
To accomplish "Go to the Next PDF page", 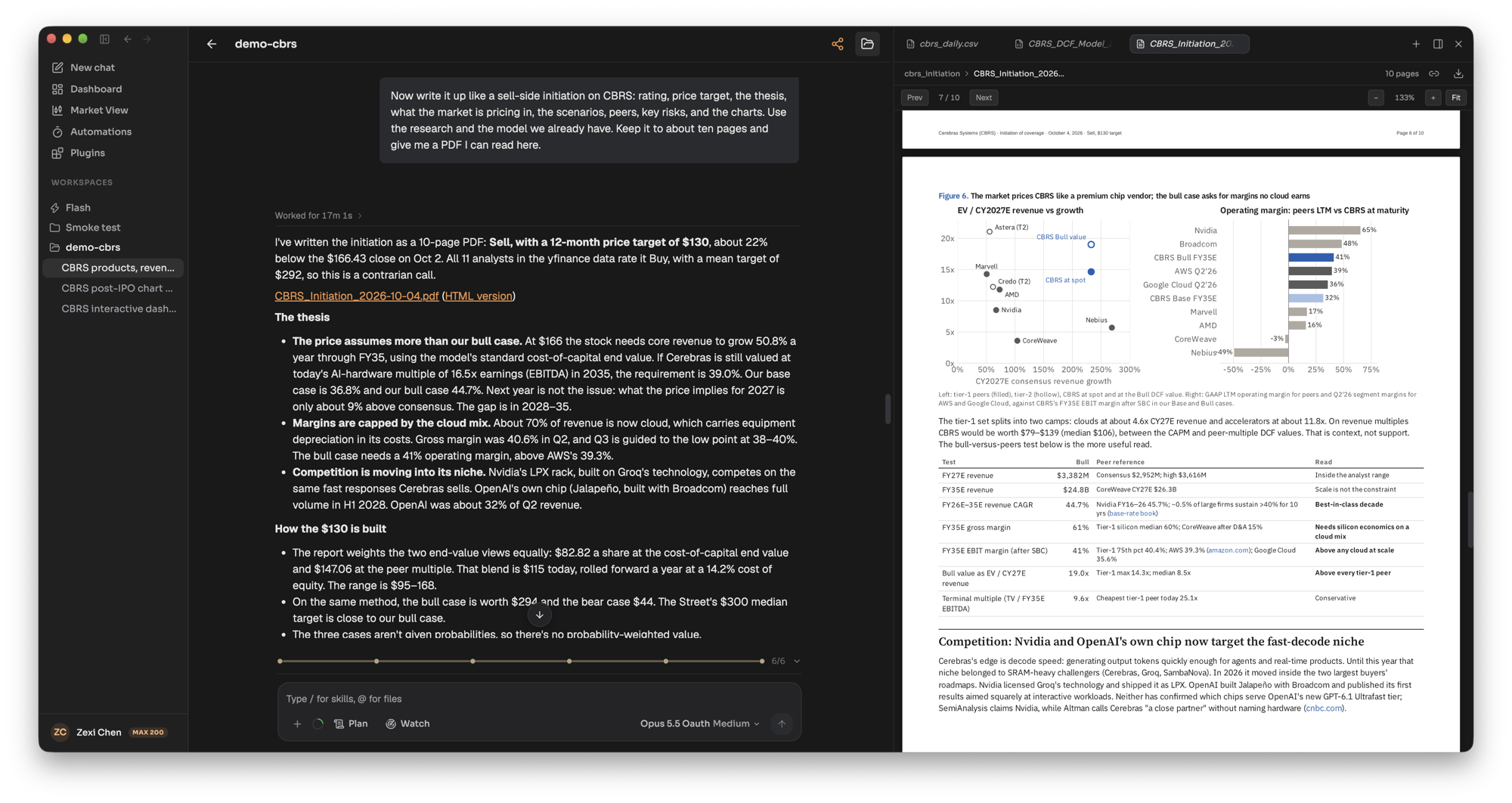I will [984, 98].
